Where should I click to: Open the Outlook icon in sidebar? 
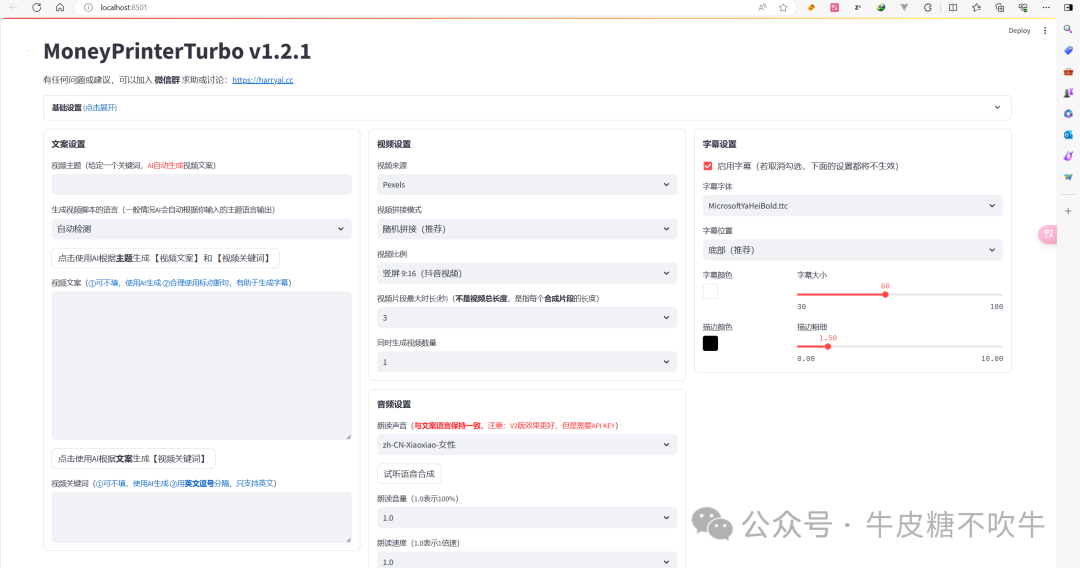point(1068,135)
